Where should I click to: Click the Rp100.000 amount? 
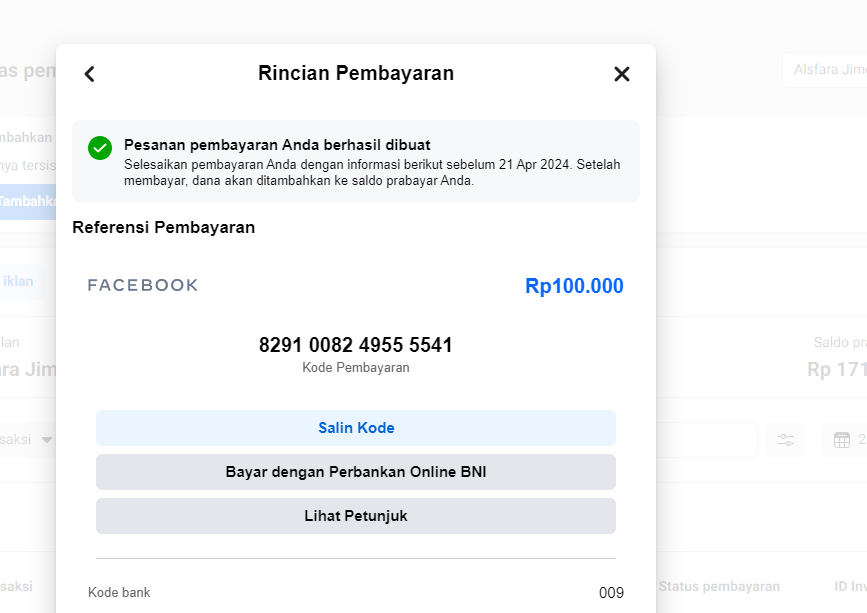pyautogui.click(x=574, y=286)
